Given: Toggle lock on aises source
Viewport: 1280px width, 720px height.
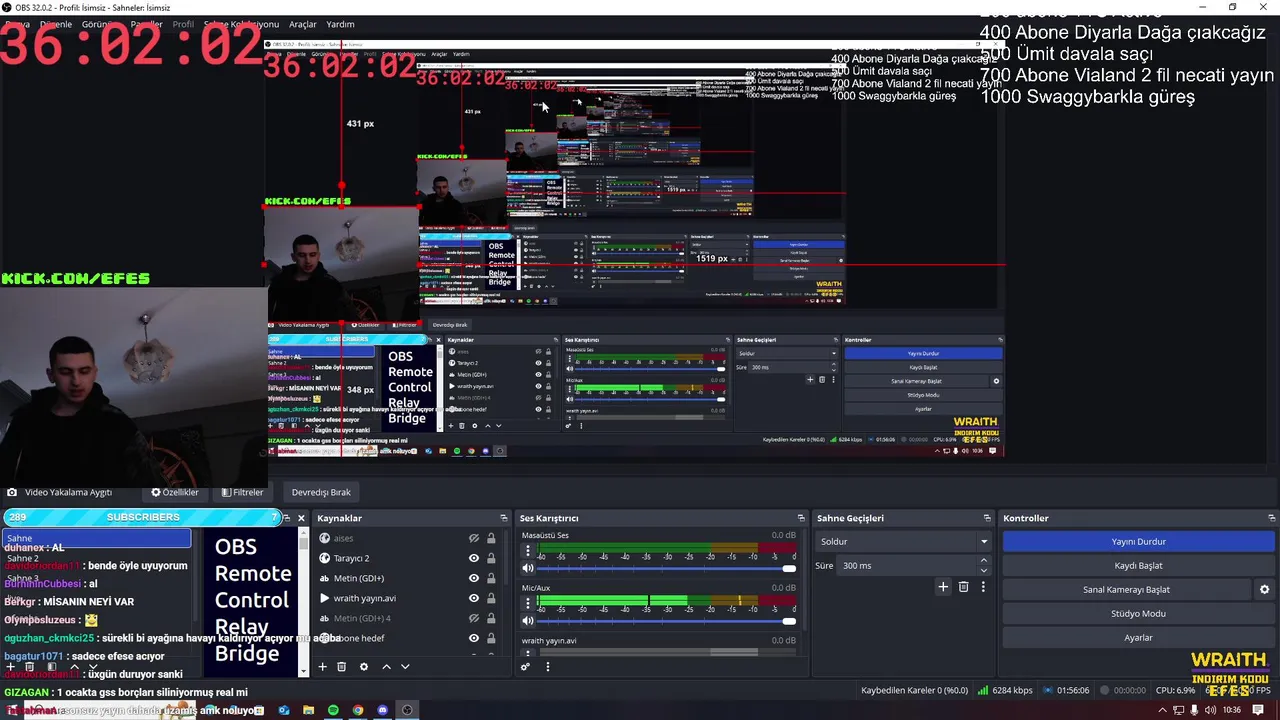Looking at the screenshot, I should tap(491, 538).
